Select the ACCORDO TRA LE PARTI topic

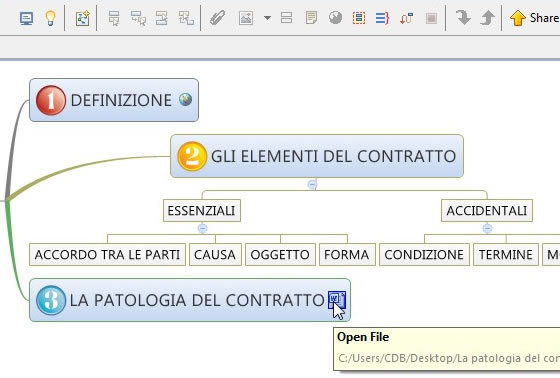point(108,255)
